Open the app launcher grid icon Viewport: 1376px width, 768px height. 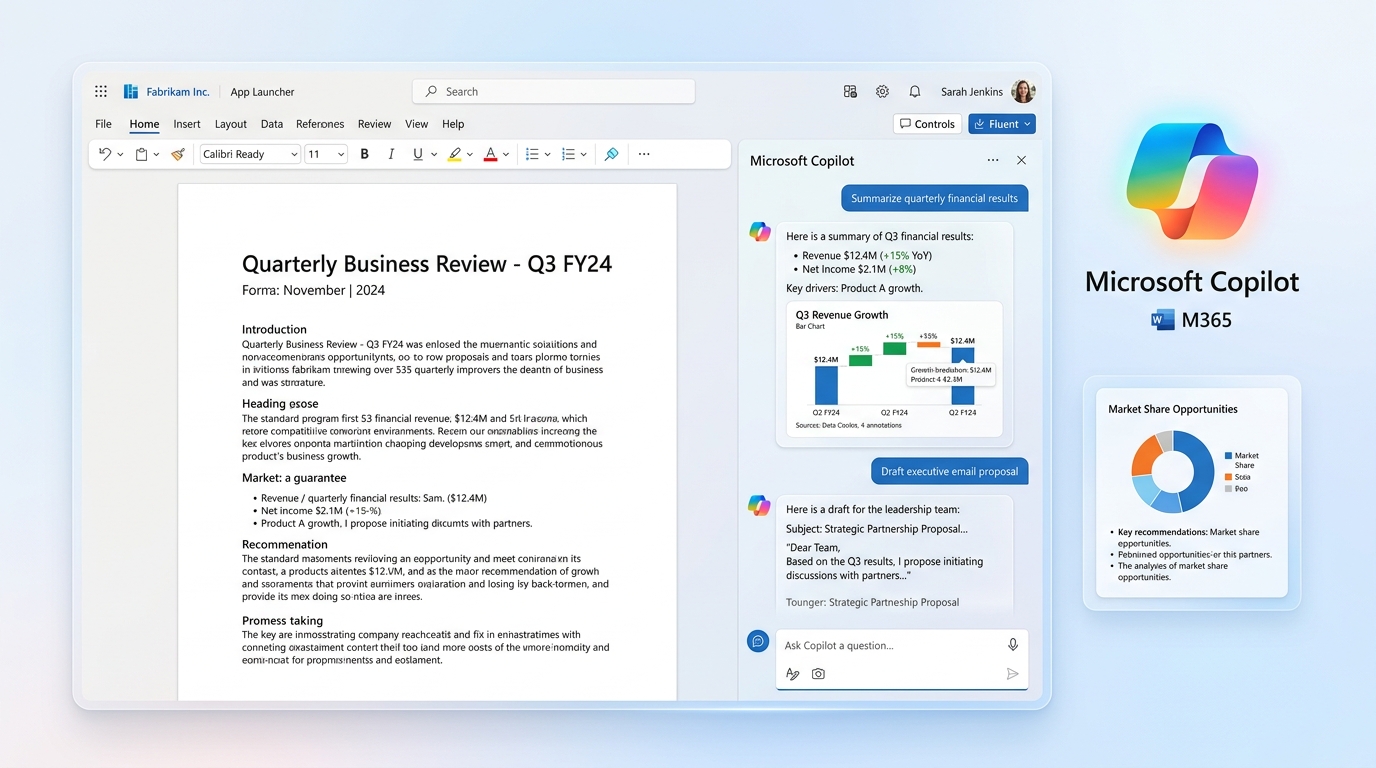(101, 91)
